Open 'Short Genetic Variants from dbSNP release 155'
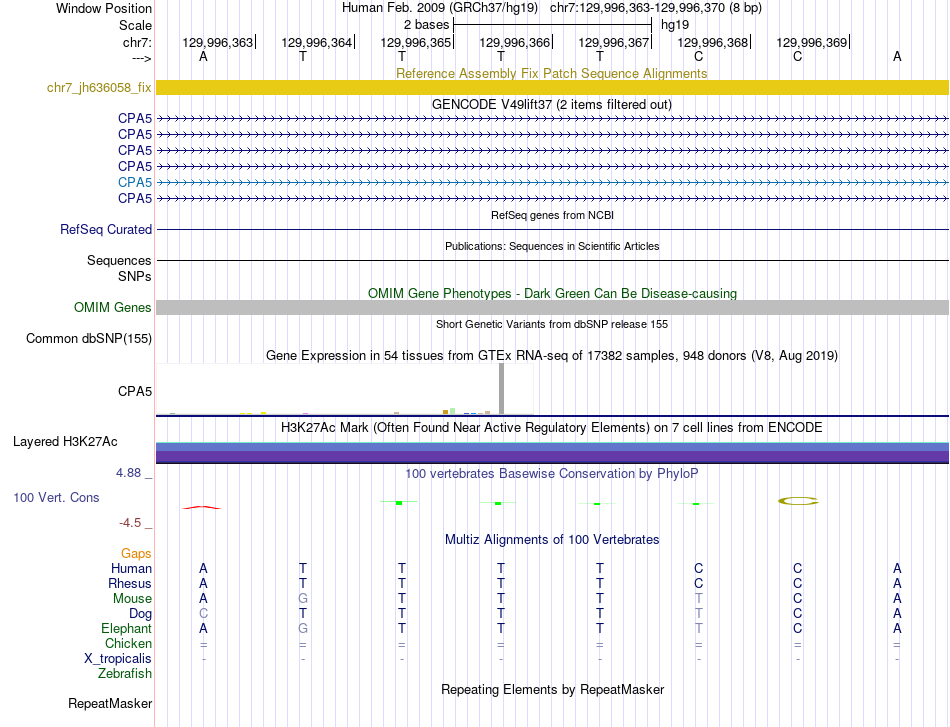This screenshot has height=727, width=950. [552, 324]
